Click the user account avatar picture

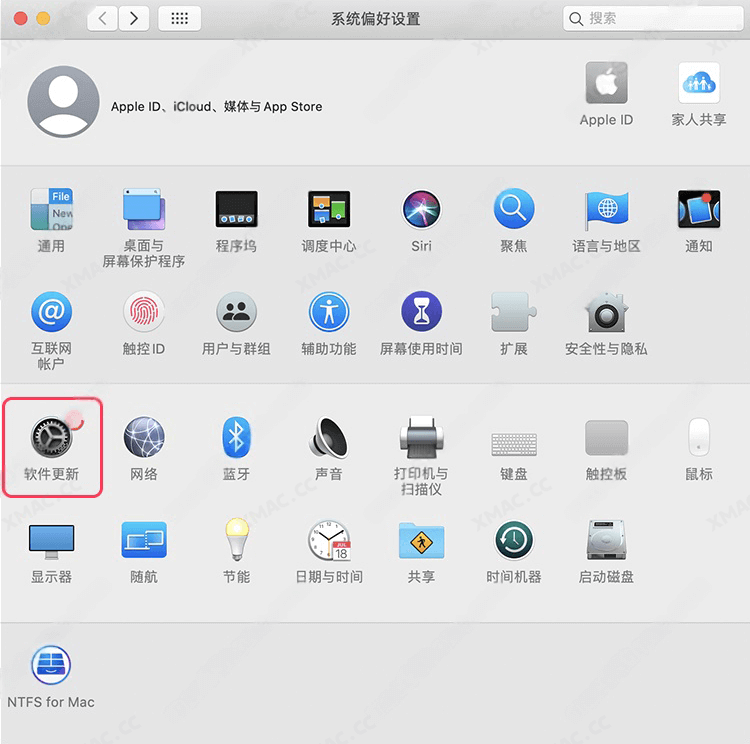pyautogui.click(x=63, y=102)
